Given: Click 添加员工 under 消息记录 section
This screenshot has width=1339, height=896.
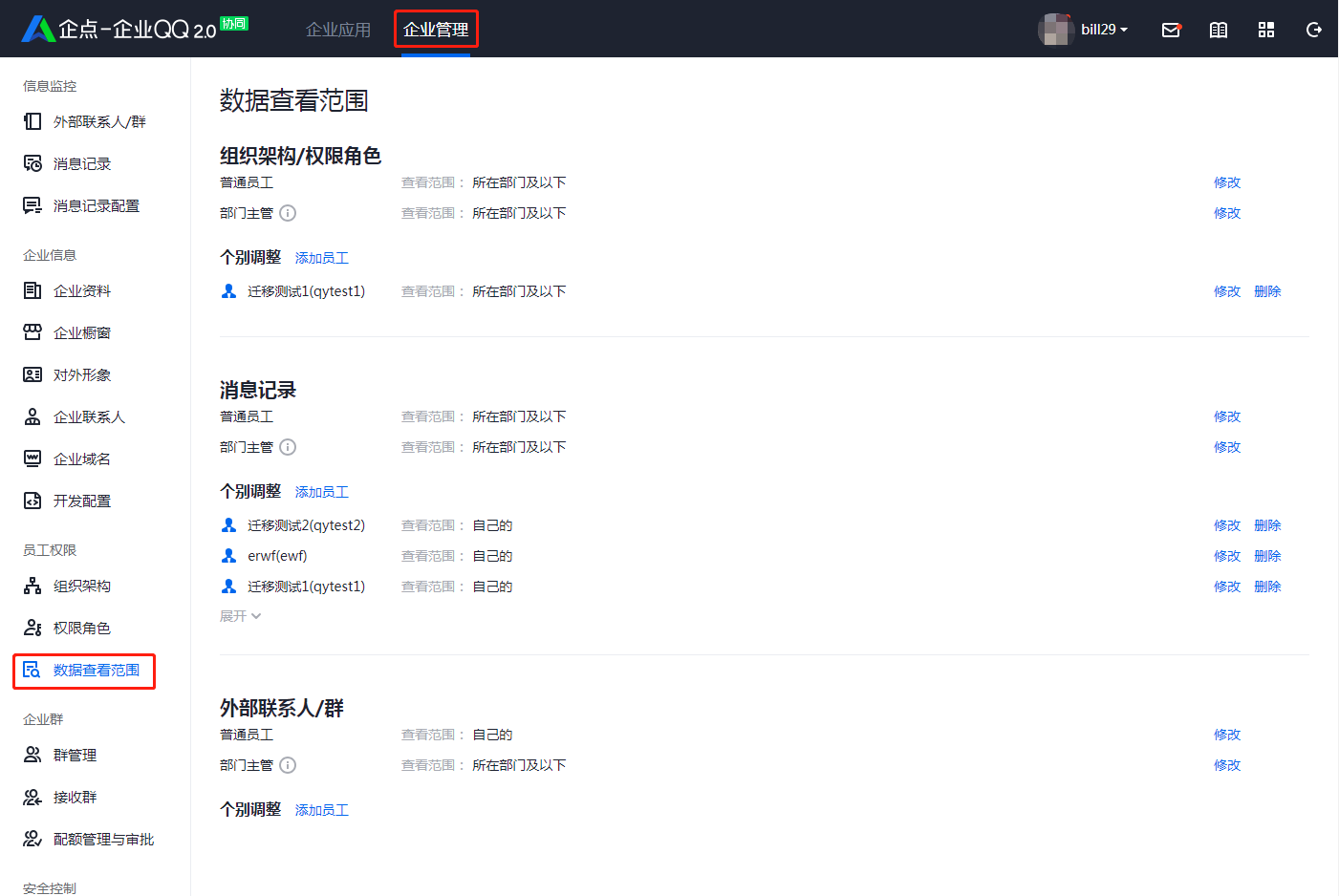Looking at the screenshot, I should point(322,492).
